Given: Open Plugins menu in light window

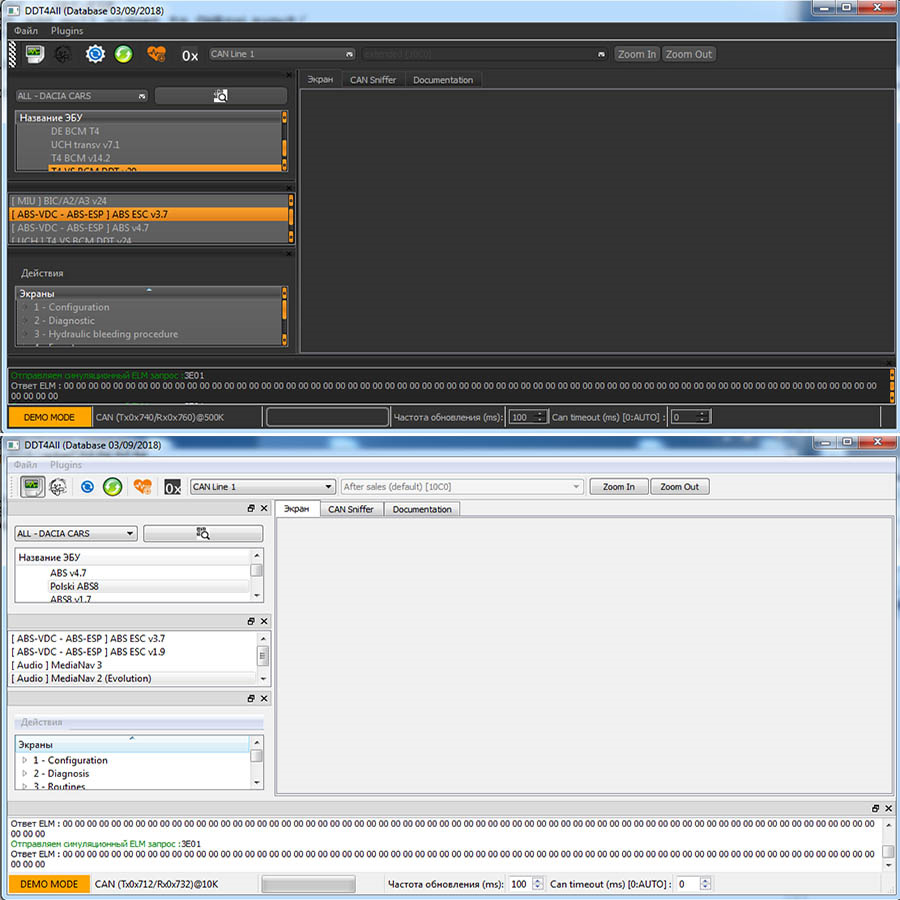Looking at the screenshot, I should (66, 464).
